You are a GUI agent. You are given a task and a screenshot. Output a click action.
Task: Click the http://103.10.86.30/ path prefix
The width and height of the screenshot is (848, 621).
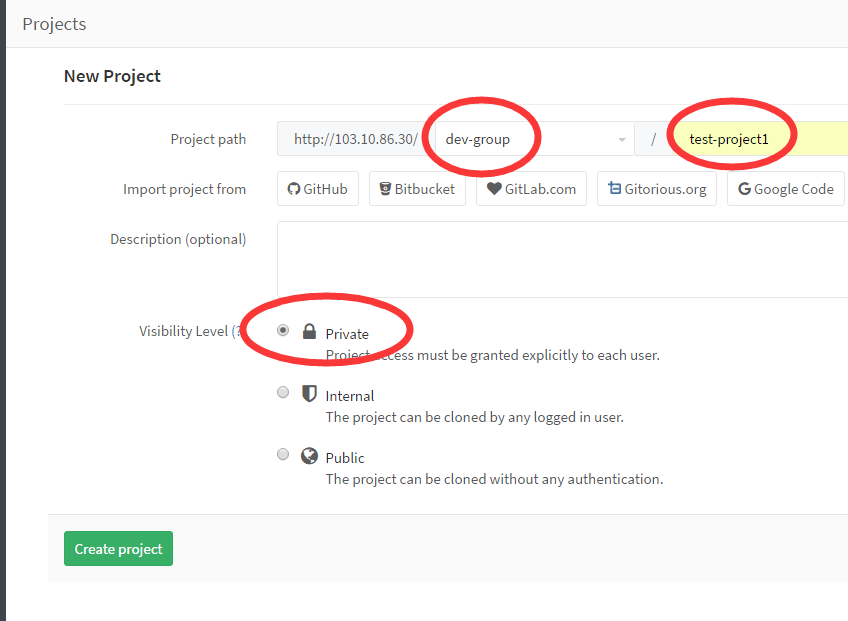[x=356, y=139]
